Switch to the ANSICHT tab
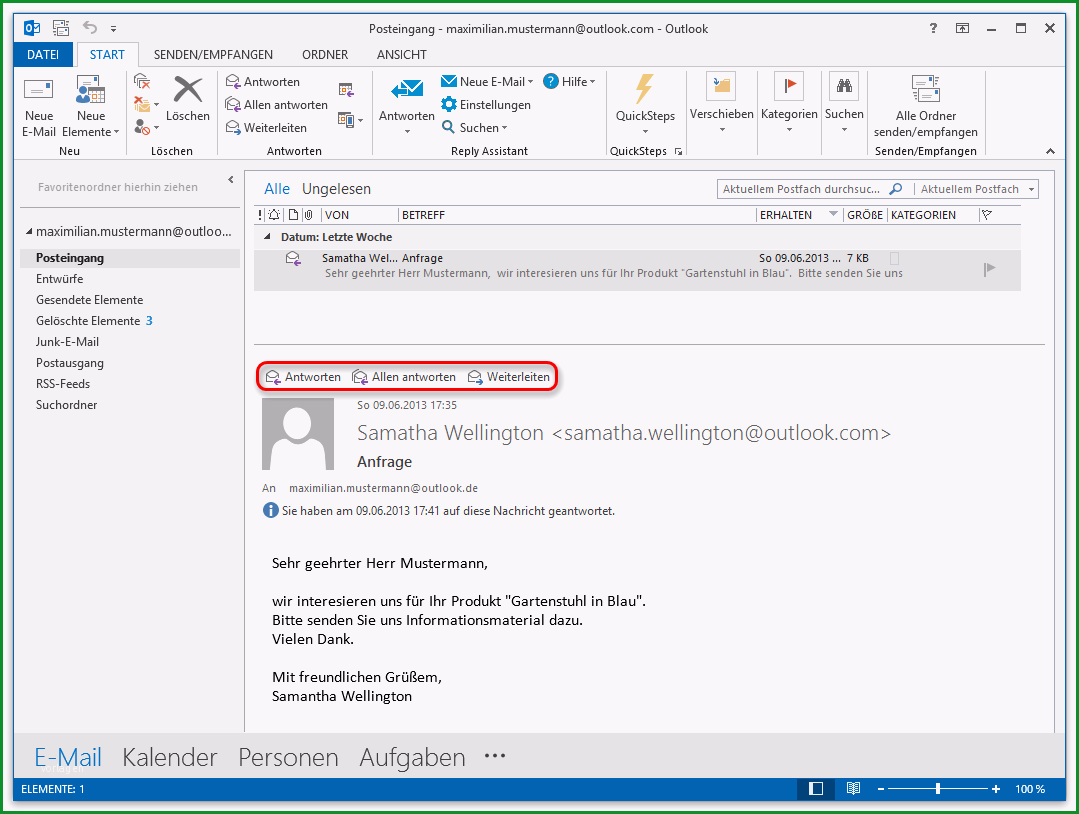 [x=401, y=54]
